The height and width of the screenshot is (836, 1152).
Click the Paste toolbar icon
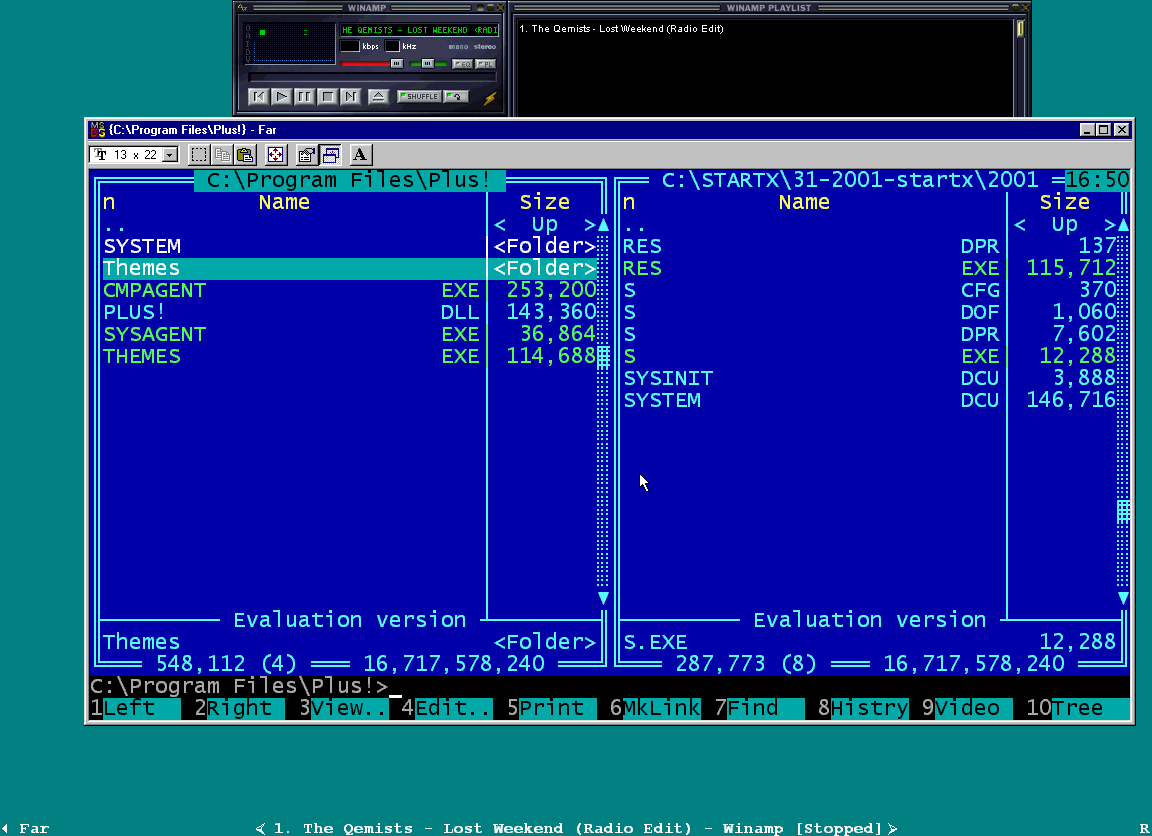[244, 155]
